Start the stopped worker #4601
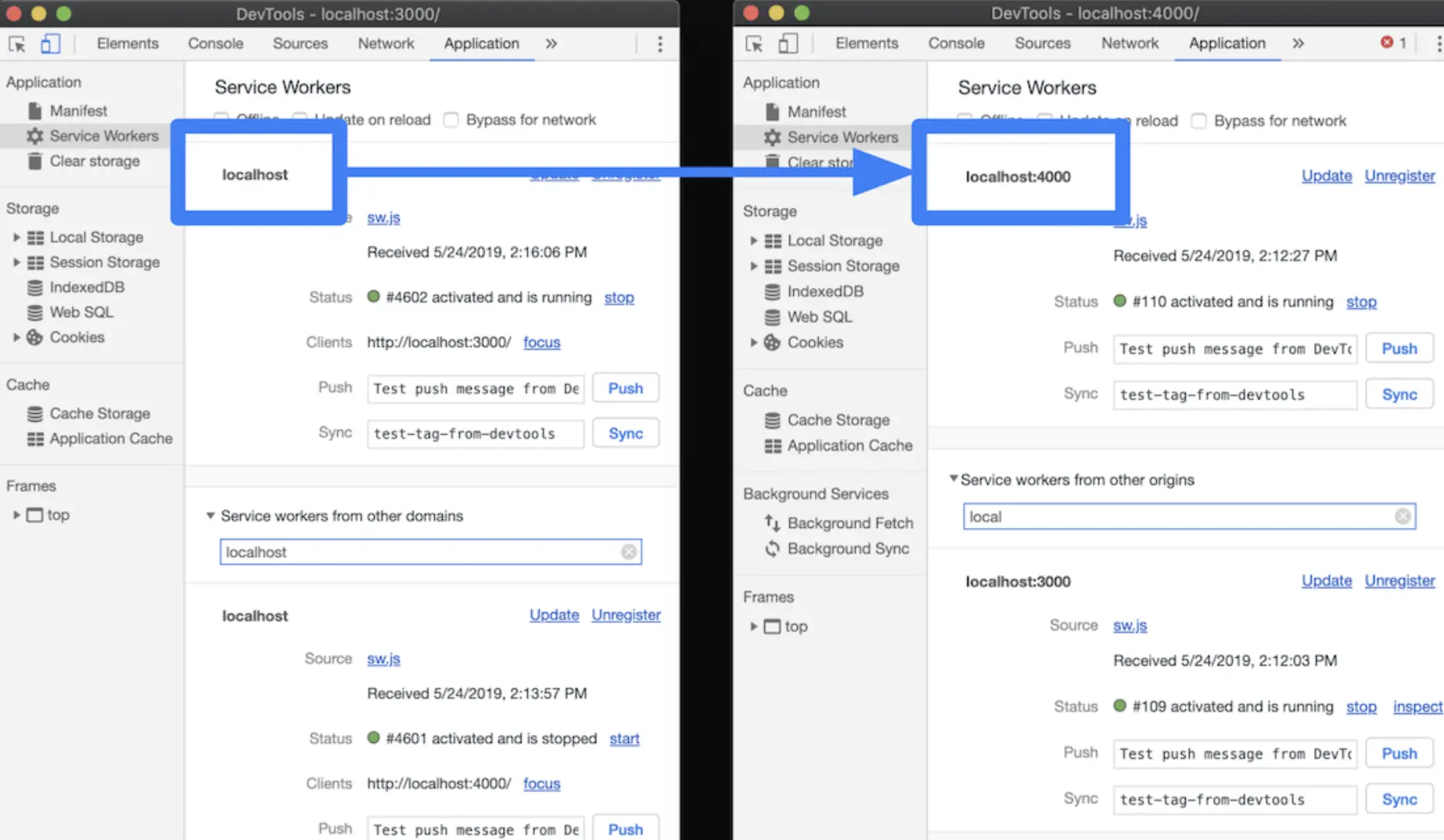Screen dimensions: 1444x840 (x=624, y=738)
